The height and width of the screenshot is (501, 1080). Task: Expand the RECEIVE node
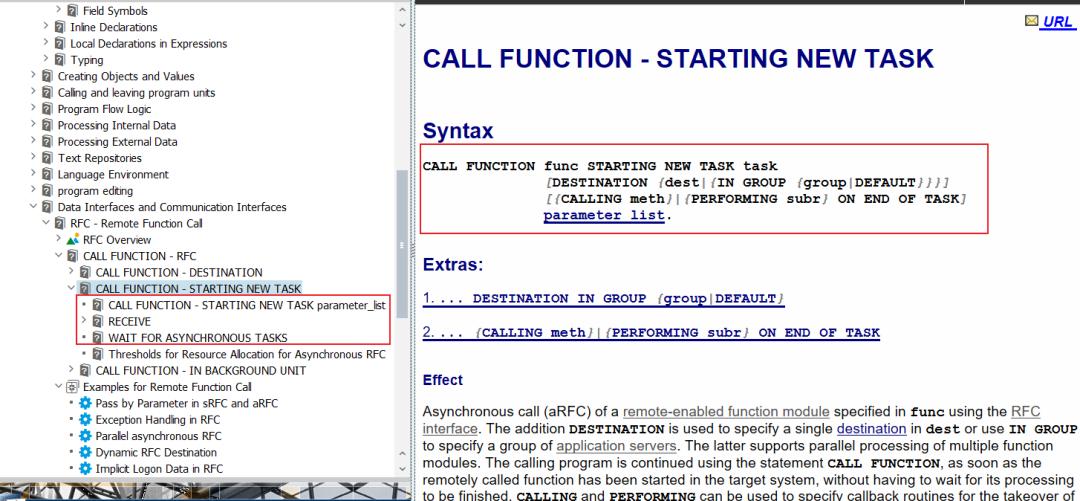click(84, 321)
